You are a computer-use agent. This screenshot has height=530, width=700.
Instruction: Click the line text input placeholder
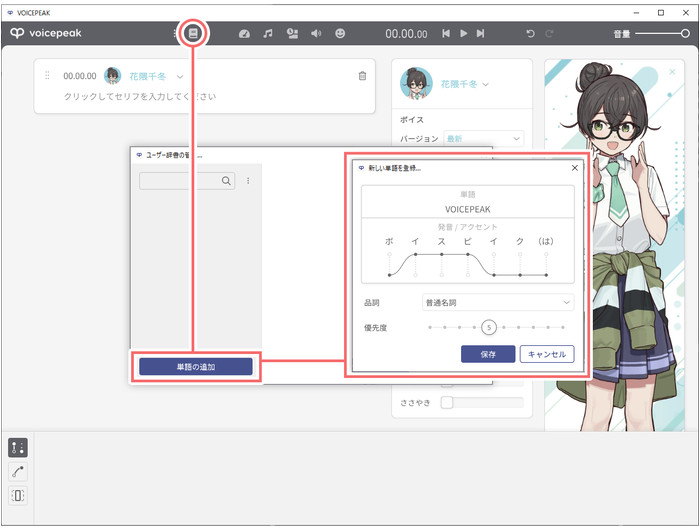[x=140, y=96]
